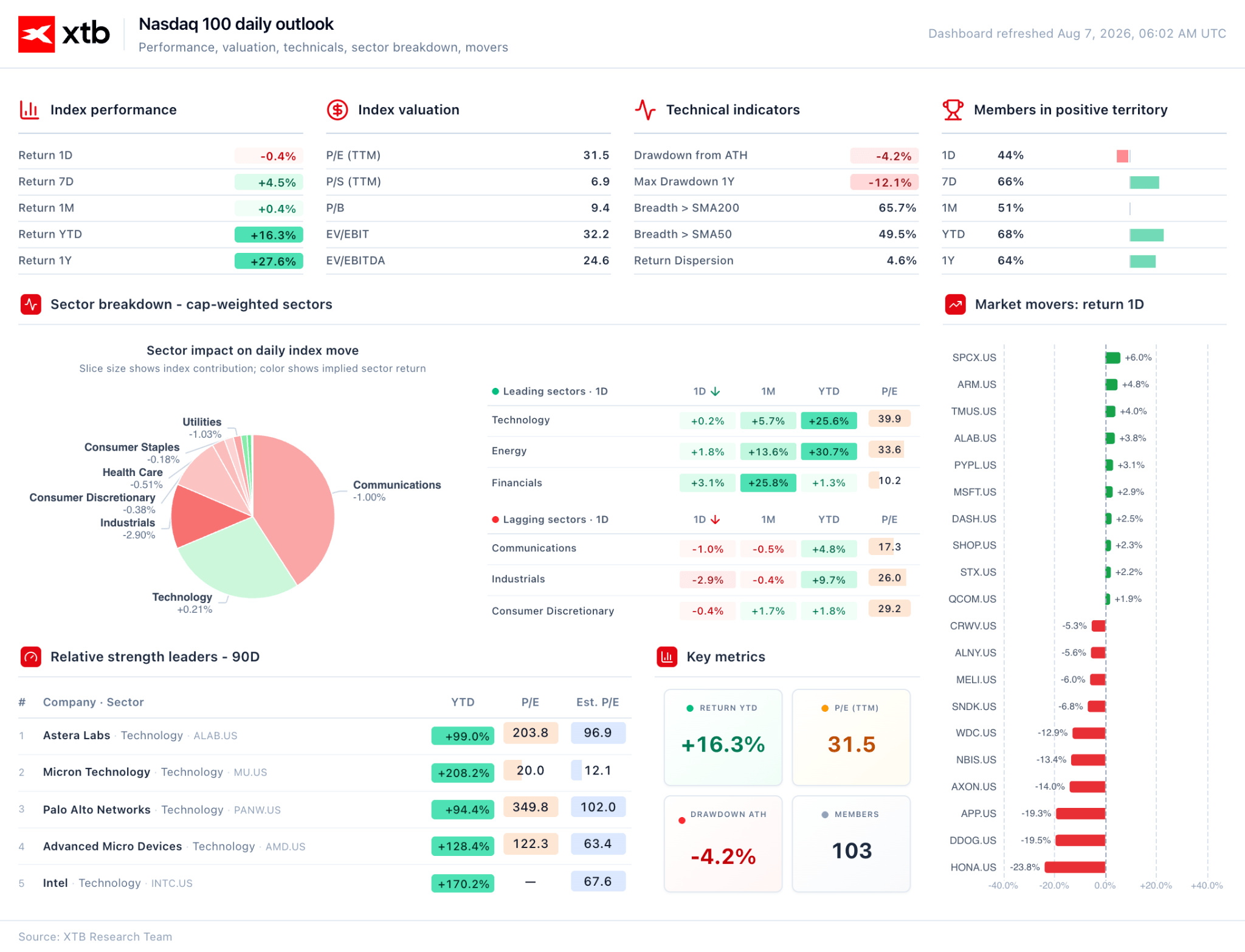Screen dimensions: 1245x952
Task: Select the Palo Alto Networks company name
Action: pos(97,810)
